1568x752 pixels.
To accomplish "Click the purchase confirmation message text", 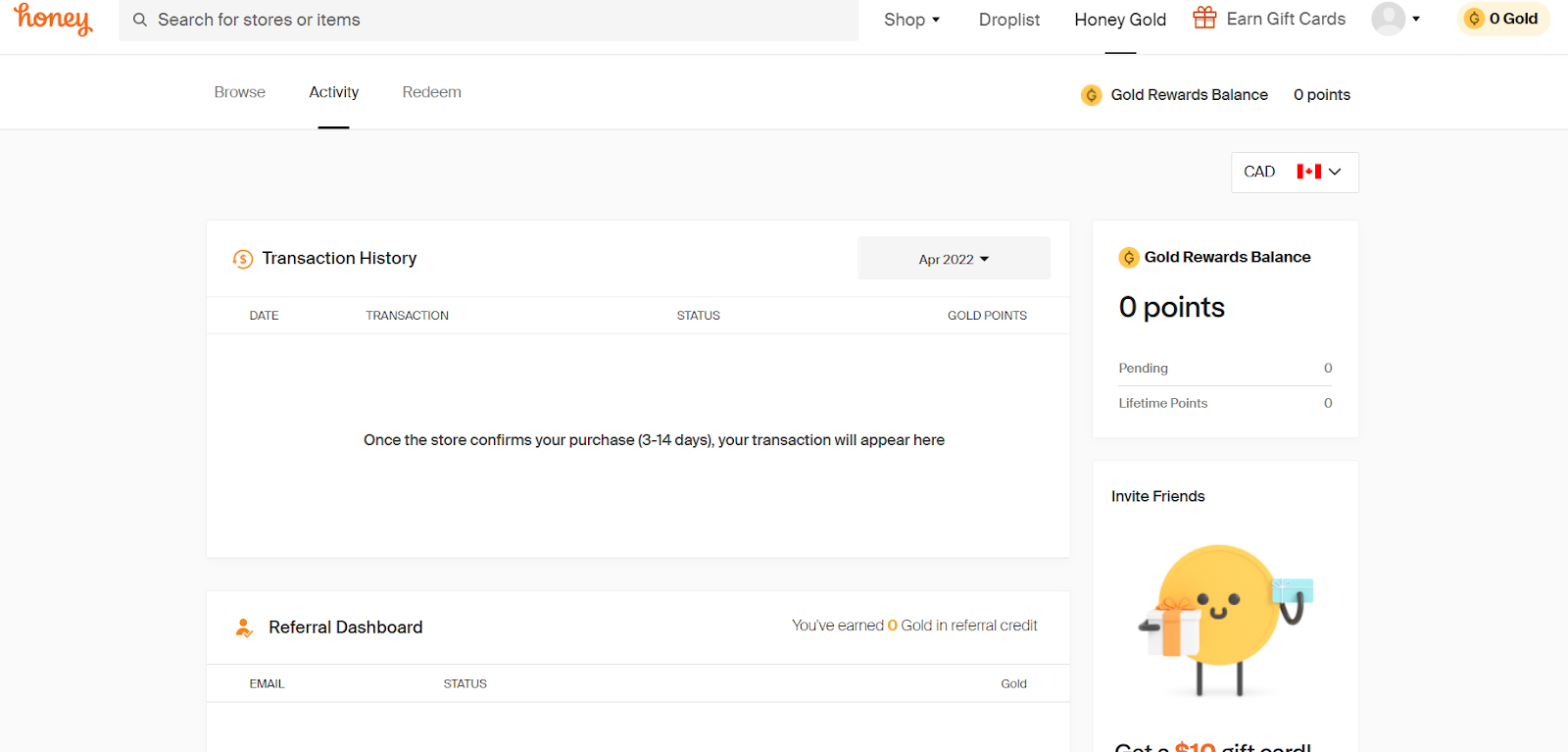I will [x=654, y=440].
